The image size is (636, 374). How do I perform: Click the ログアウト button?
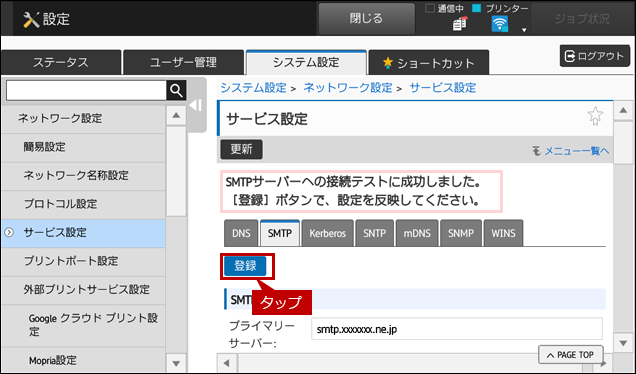[x=595, y=56]
